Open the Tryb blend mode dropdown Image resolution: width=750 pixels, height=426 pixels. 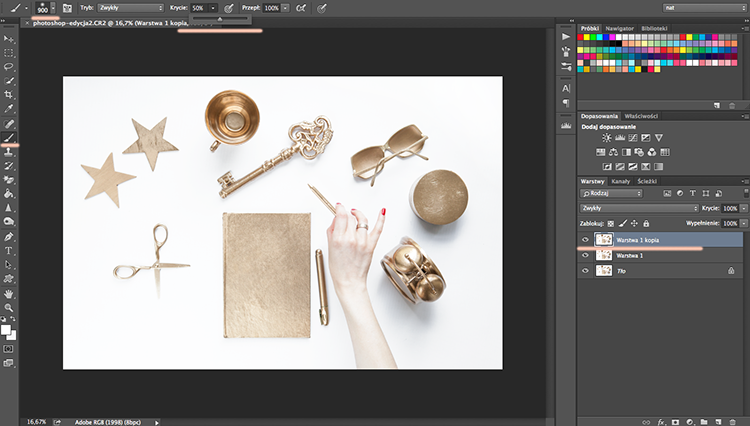131,8
